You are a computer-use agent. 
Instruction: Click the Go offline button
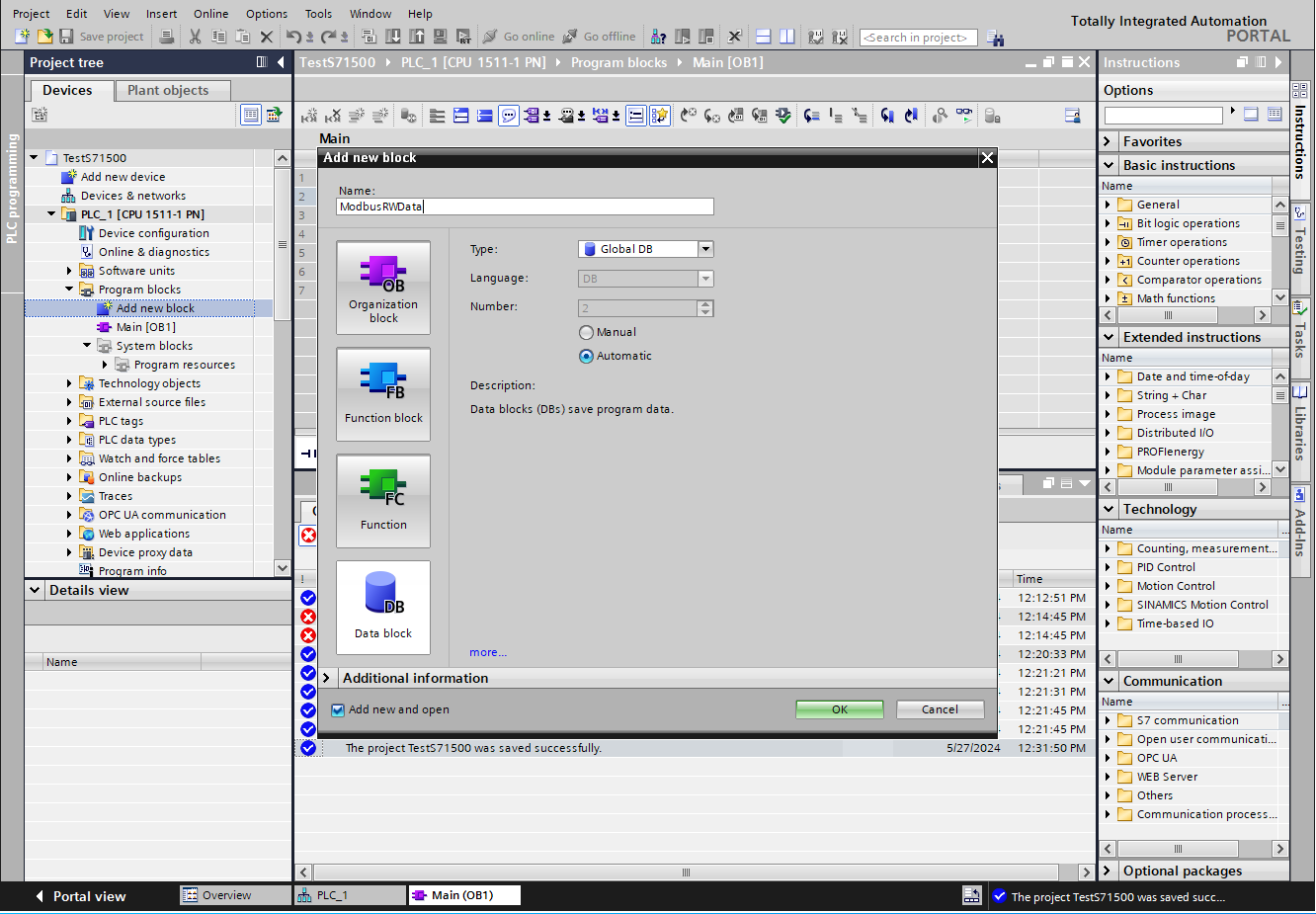tap(600, 37)
